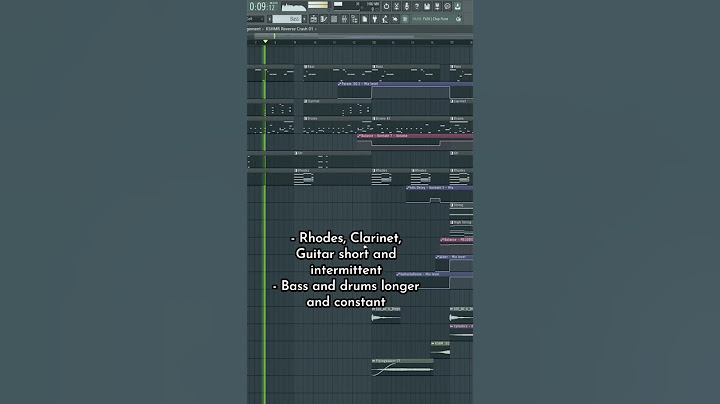
Task: Click the green playhead marker on timeline
Action: [265, 42]
